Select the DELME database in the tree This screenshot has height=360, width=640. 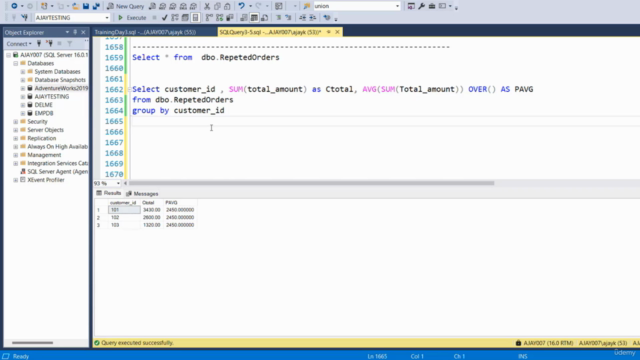(x=44, y=105)
